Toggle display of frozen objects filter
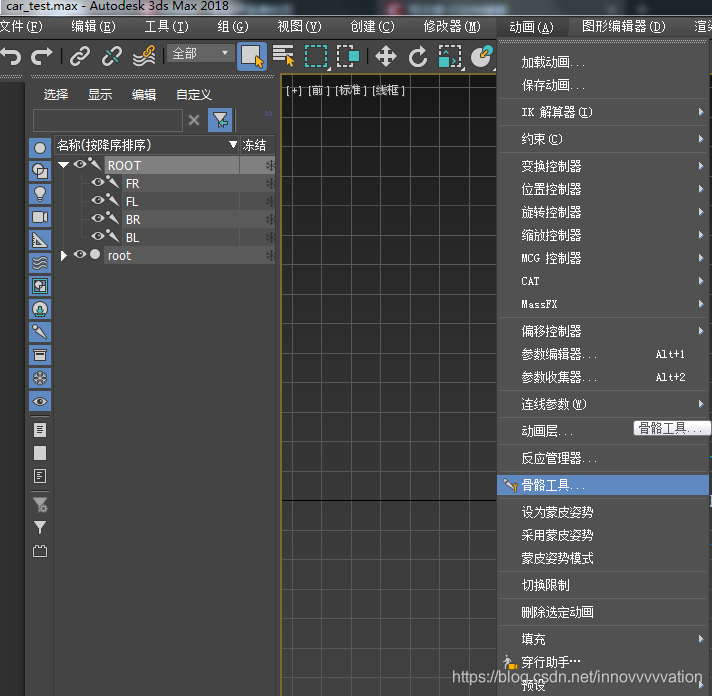Viewport: 712px width, 696px height. click(40, 378)
